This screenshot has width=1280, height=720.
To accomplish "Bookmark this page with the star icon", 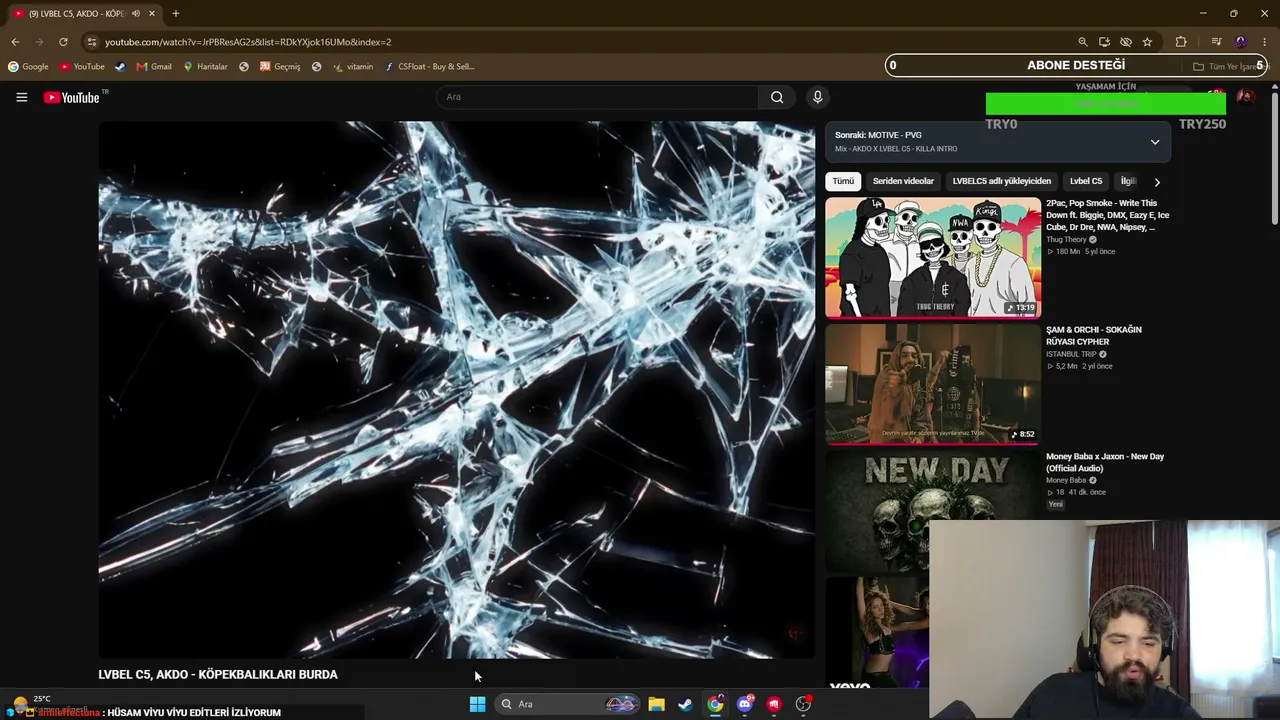I will tap(1147, 42).
